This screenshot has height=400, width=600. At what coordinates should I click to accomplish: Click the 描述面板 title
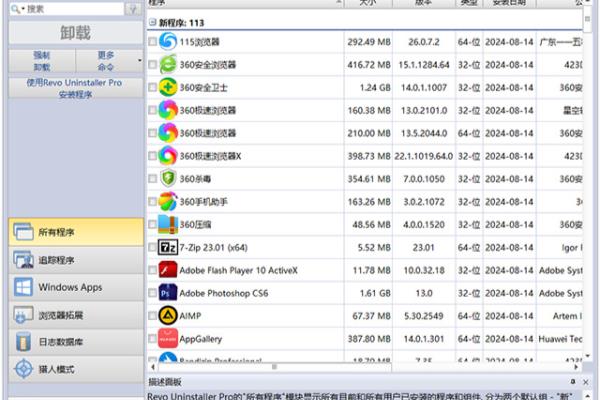[165, 382]
